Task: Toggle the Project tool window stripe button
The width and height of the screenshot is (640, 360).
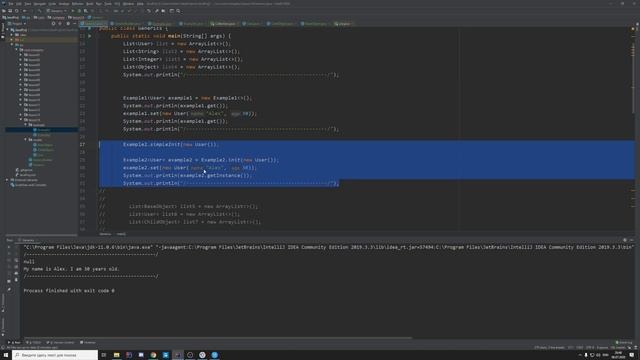Action: 2,31
